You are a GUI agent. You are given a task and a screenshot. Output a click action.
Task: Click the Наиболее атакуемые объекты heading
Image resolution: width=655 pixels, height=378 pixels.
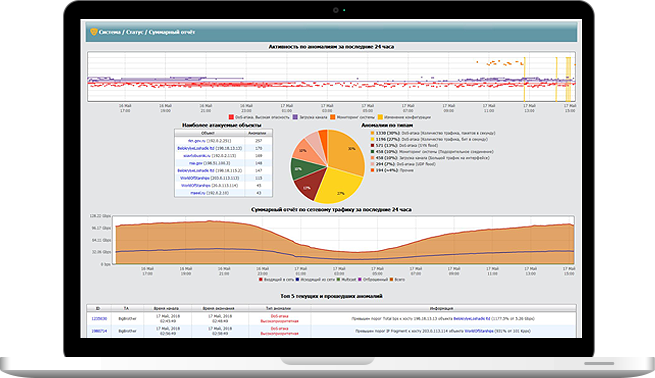pyautogui.click(x=222, y=125)
